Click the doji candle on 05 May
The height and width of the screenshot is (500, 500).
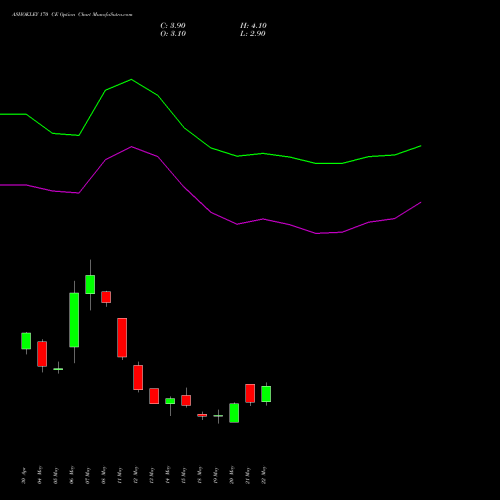point(58,369)
